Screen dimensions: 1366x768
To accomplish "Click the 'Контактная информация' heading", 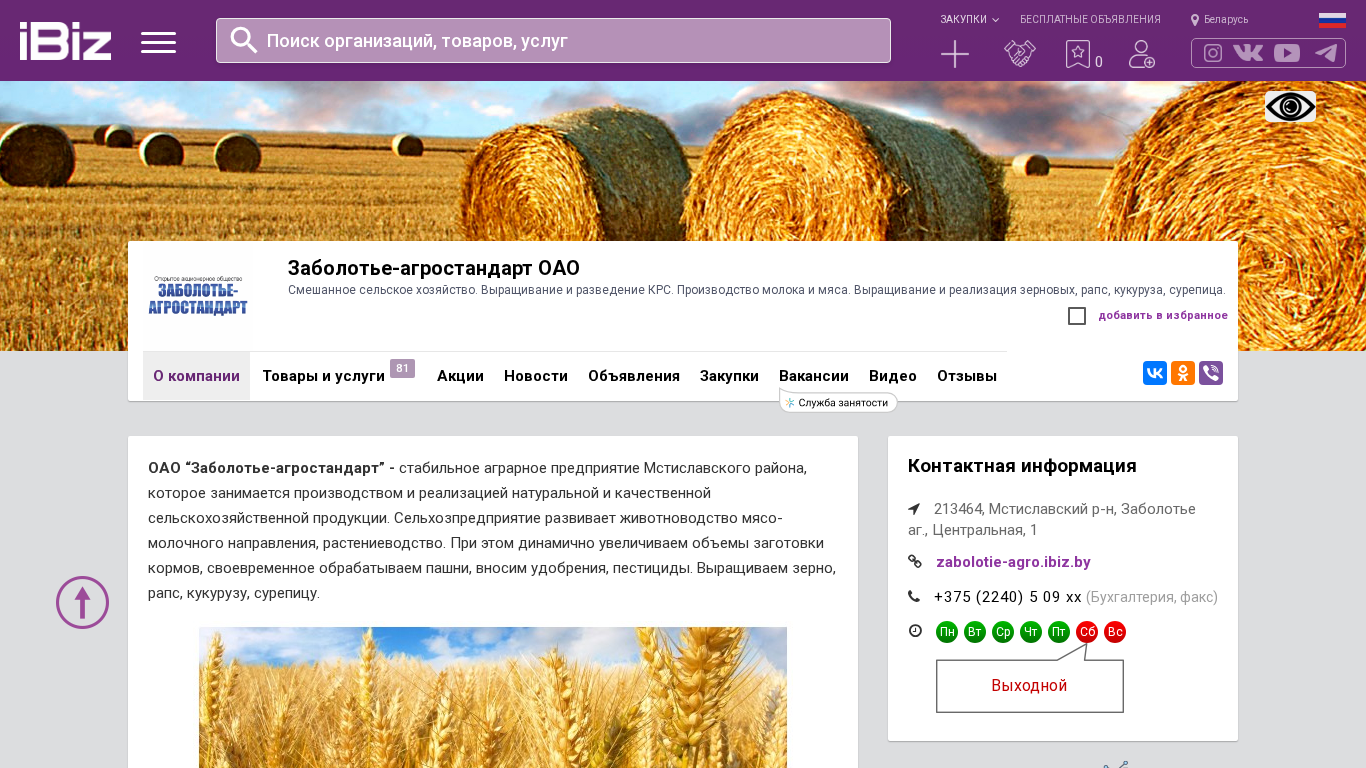I will click(1022, 466).
